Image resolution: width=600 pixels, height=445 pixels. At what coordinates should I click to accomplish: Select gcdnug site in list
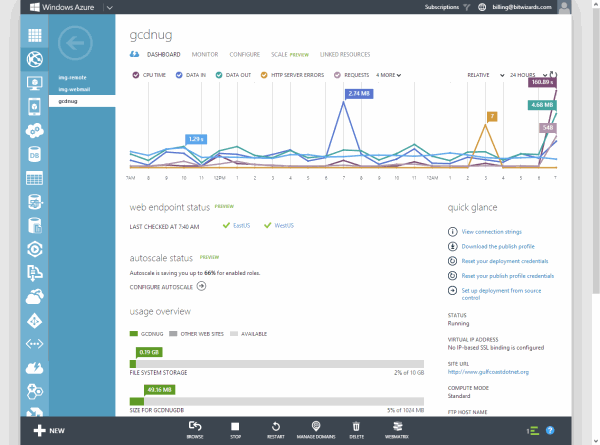point(82,101)
